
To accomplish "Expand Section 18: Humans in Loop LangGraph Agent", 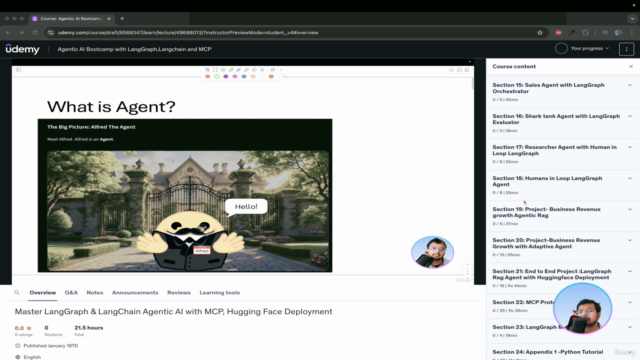I will [630, 178].
